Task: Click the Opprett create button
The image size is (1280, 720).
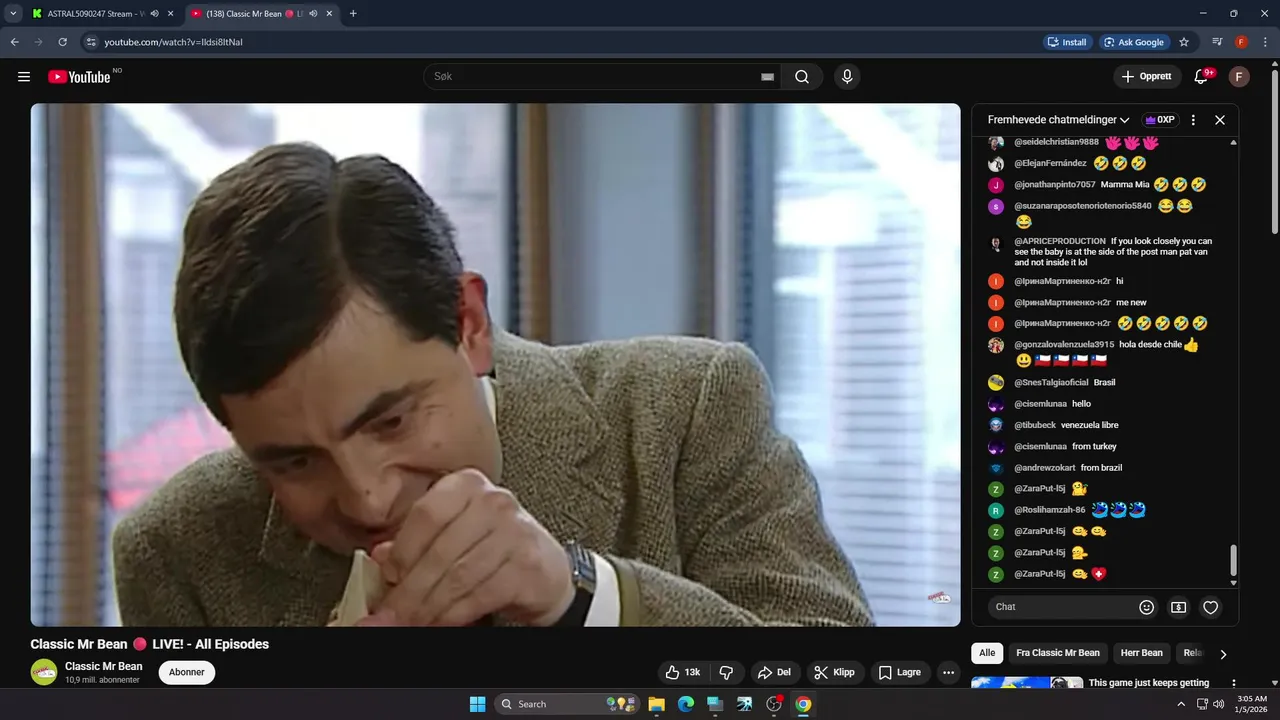Action: point(1147,77)
